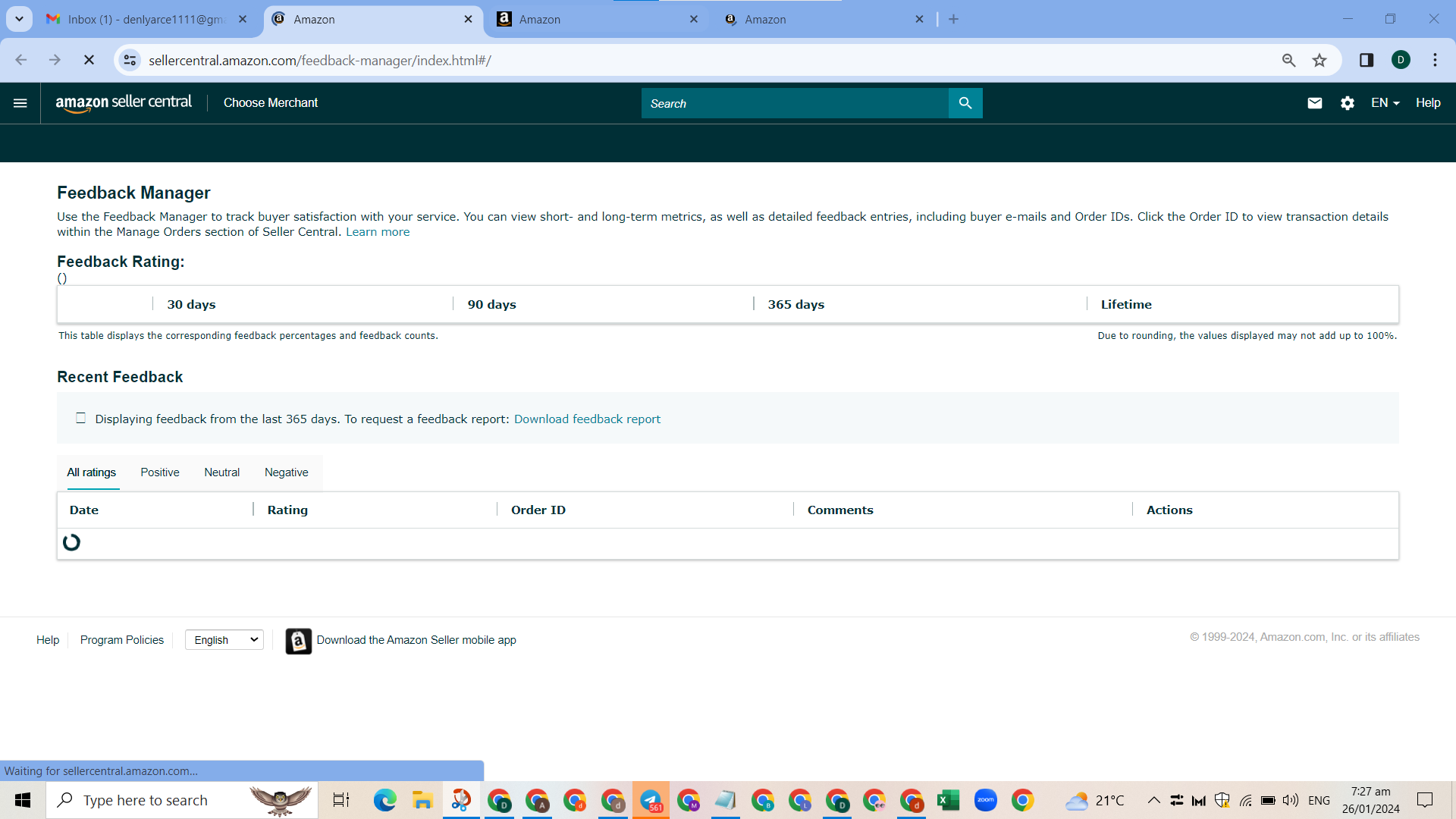Open the messages envelope icon
The height and width of the screenshot is (819, 1456).
point(1315,103)
